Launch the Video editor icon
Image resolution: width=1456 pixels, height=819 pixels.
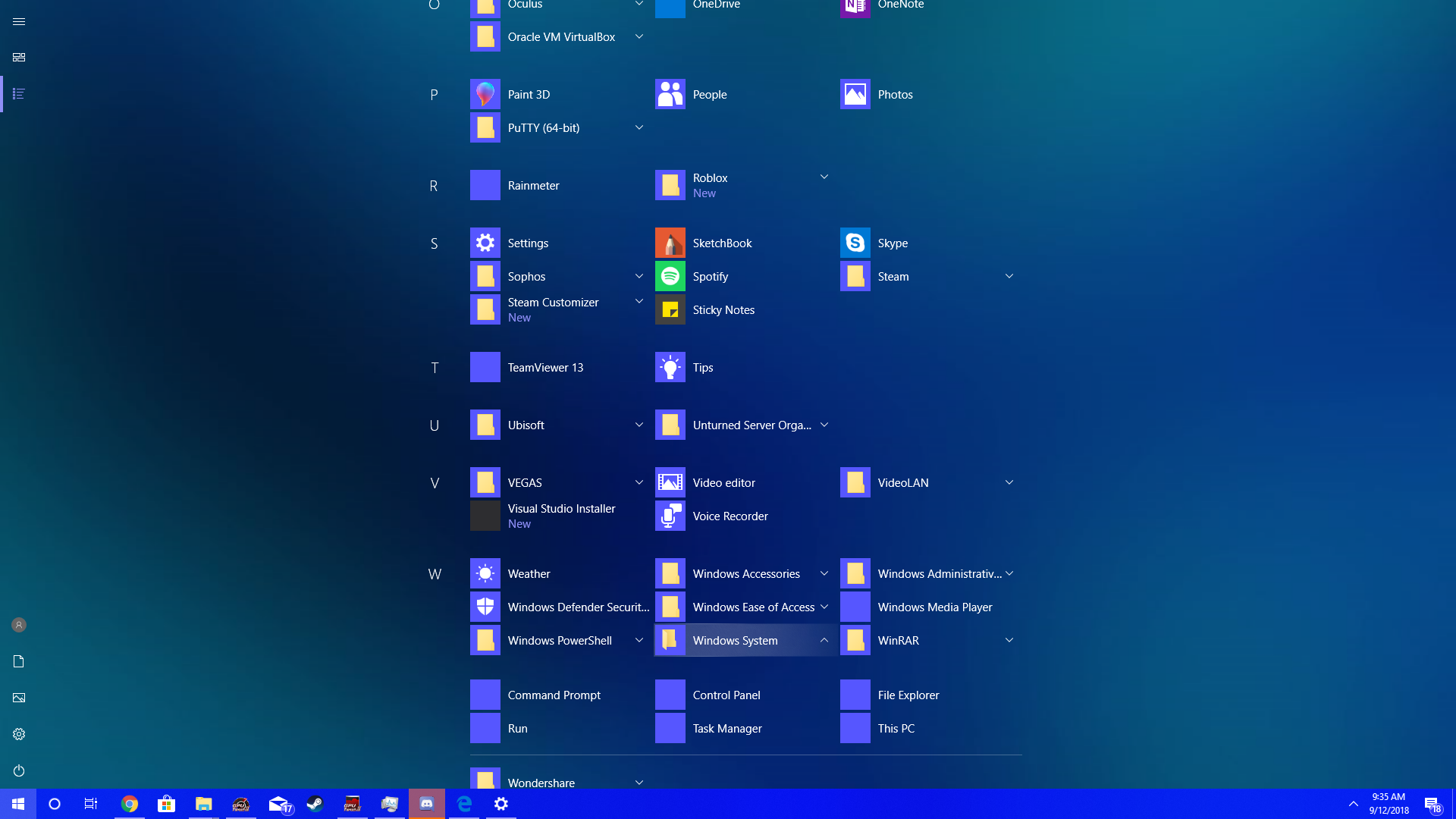(670, 482)
